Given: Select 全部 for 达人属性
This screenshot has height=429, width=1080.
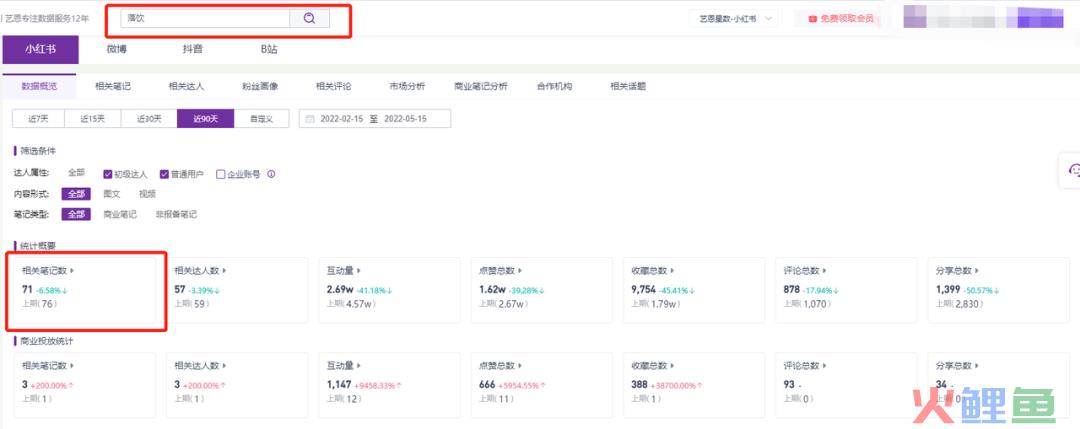Looking at the screenshot, I should click(x=76, y=173).
